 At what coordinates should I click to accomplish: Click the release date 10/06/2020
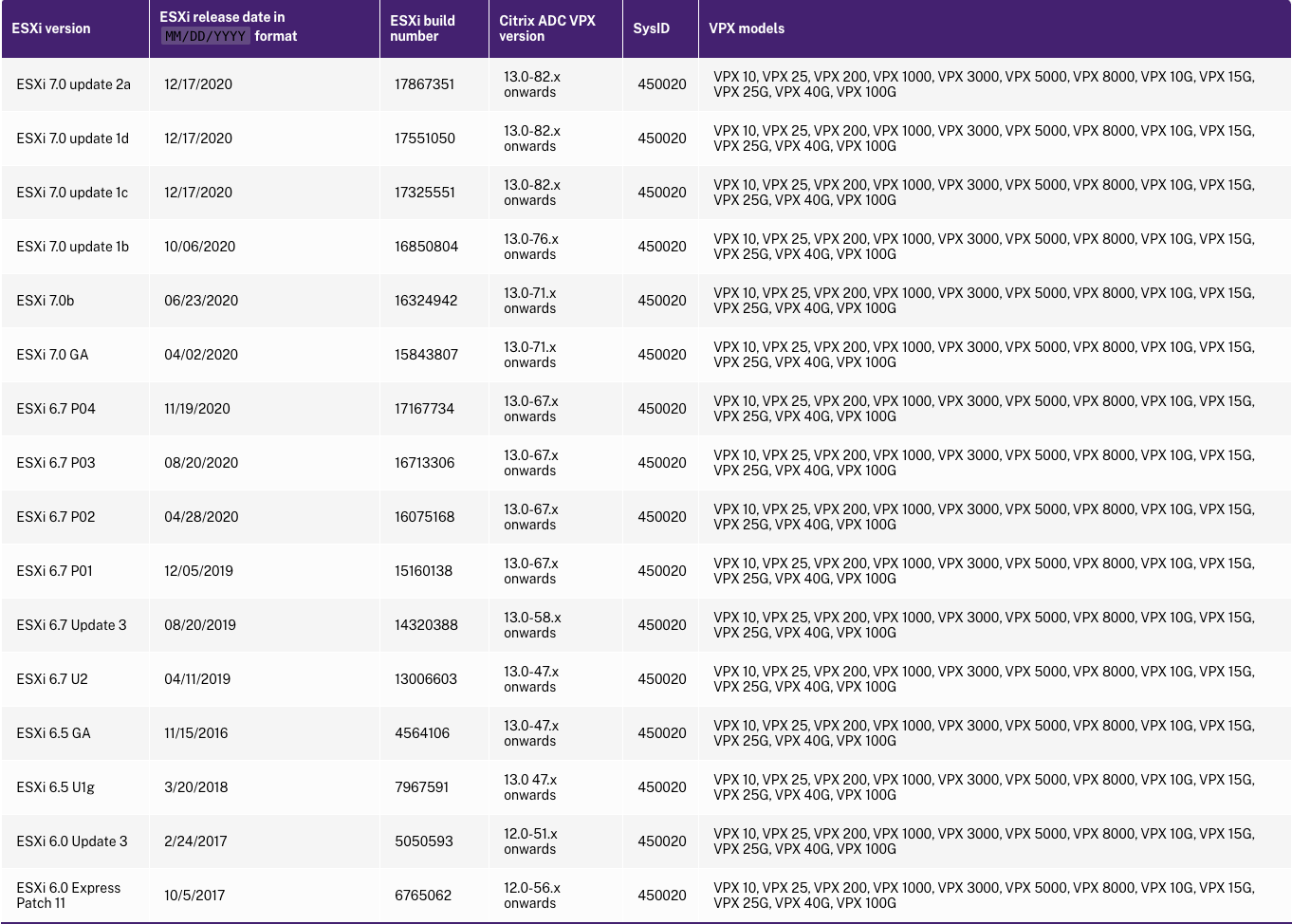click(x=200, y=247)
